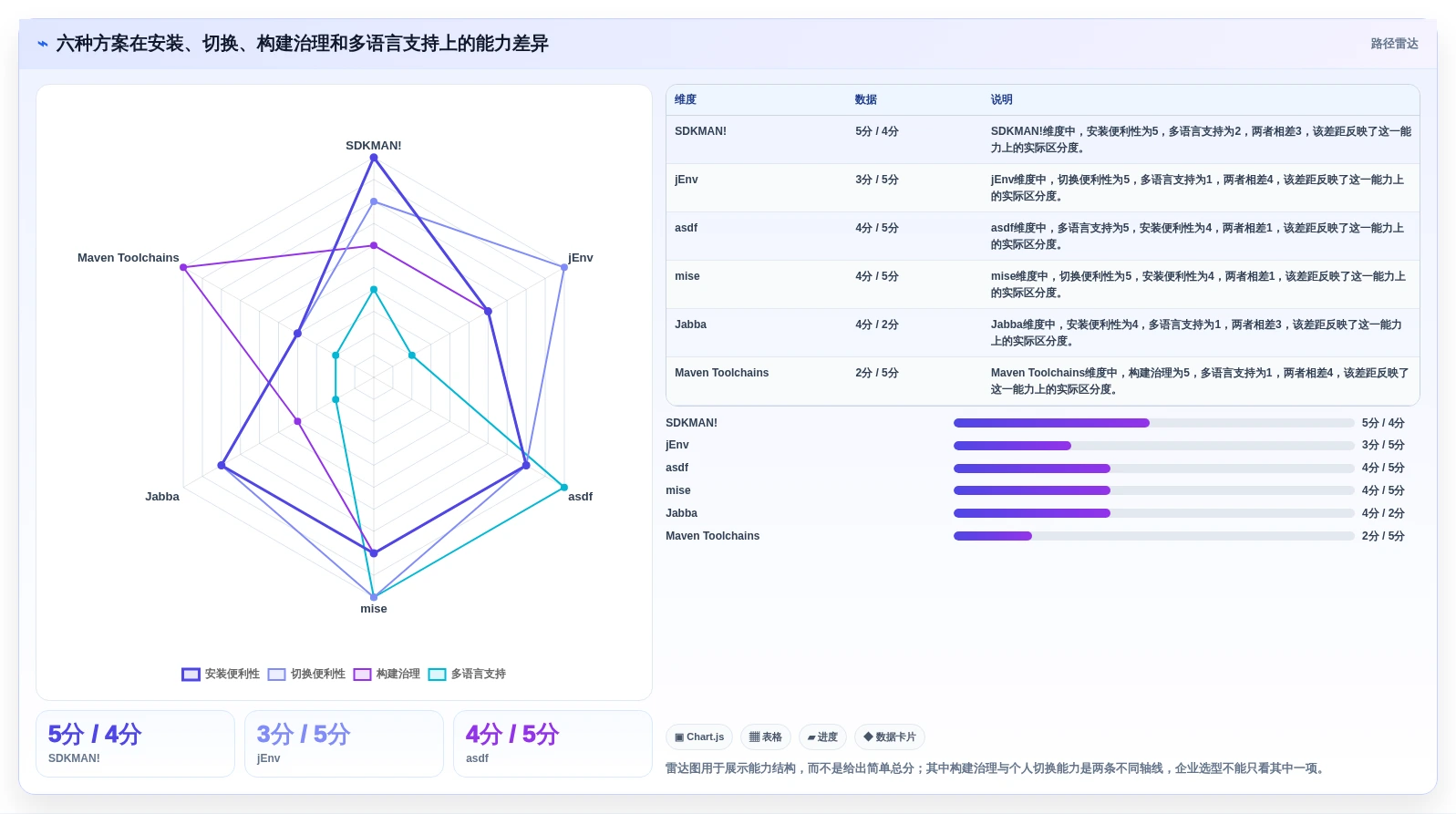The height and width of the screenshot is (814, 1456).
Task: Select the 数据卡片 chip
Action: [890, 737]
